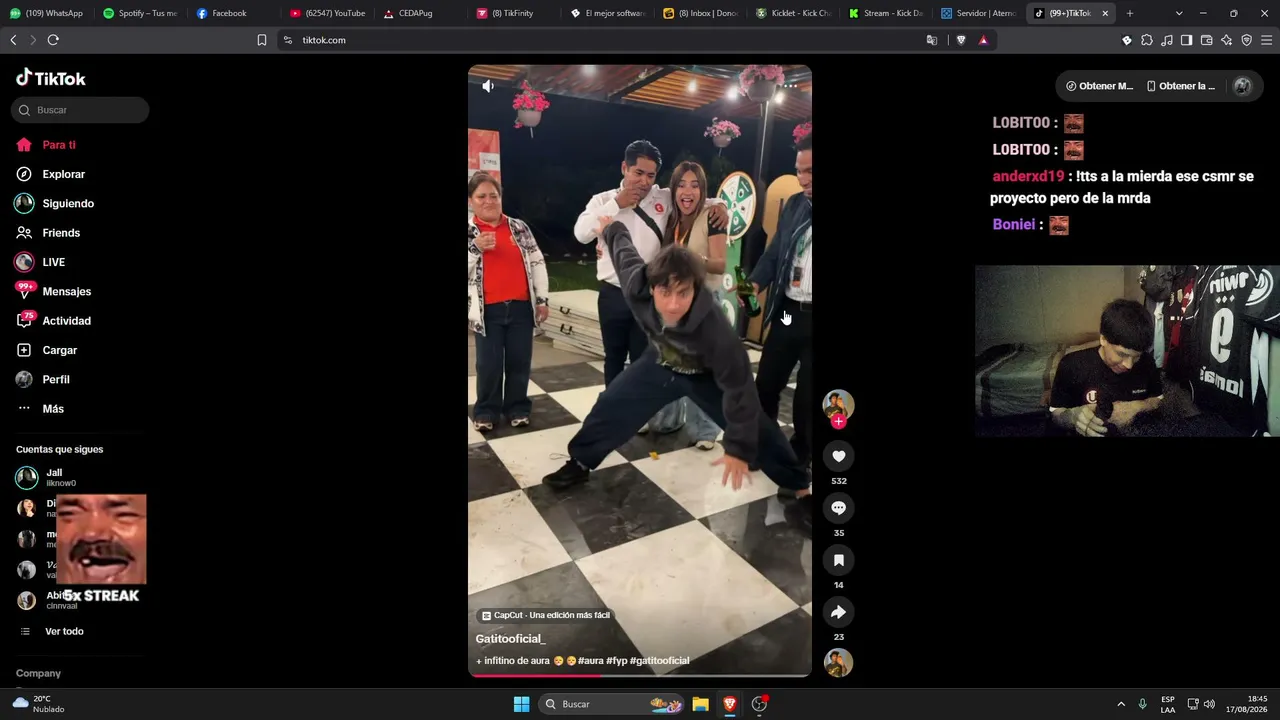Click the CapCut easier editing tag
This screenshot has width=1280, height=720.
point(546,615)
